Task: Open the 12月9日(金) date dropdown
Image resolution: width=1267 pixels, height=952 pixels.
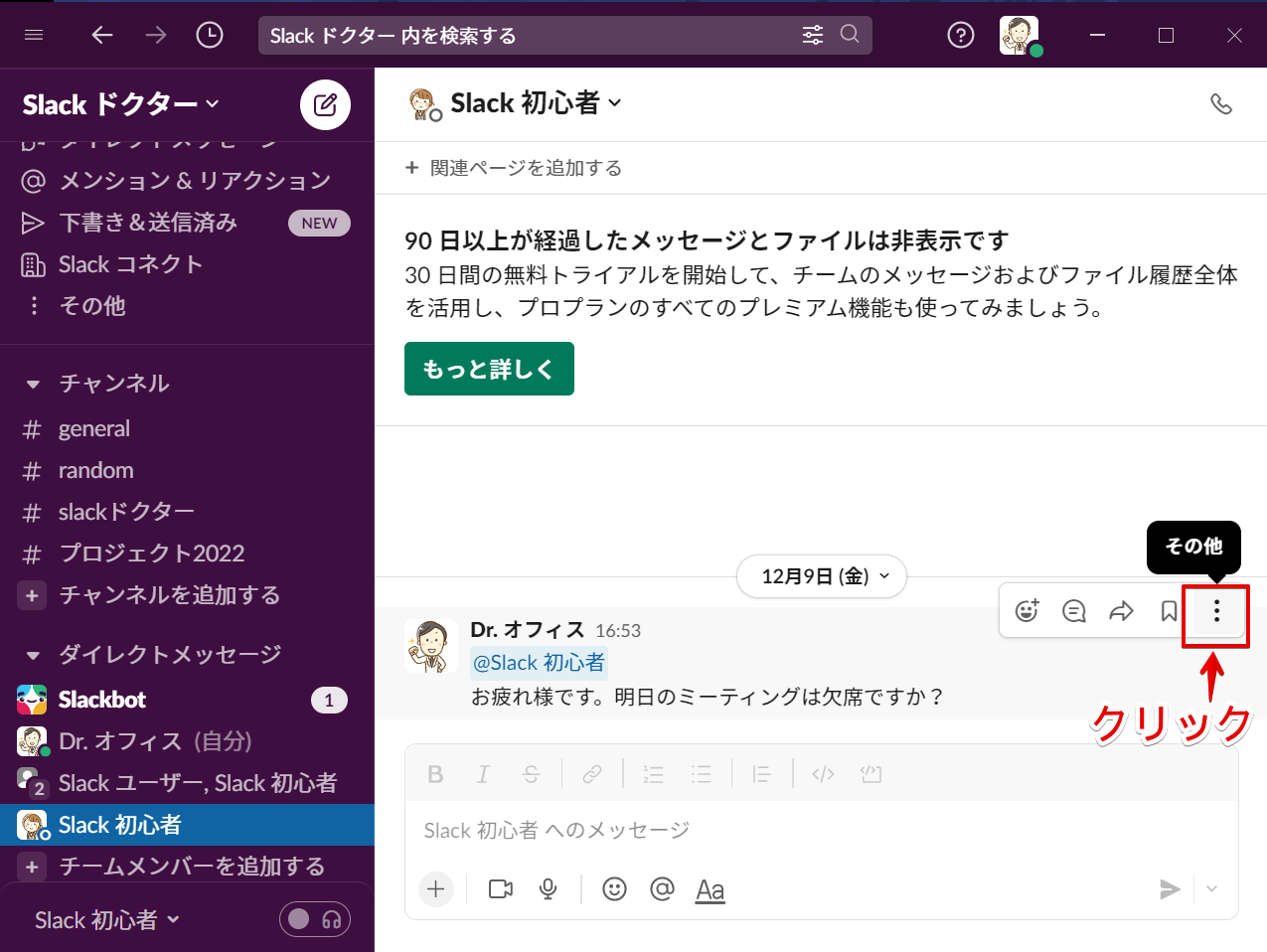Action: 821,576
